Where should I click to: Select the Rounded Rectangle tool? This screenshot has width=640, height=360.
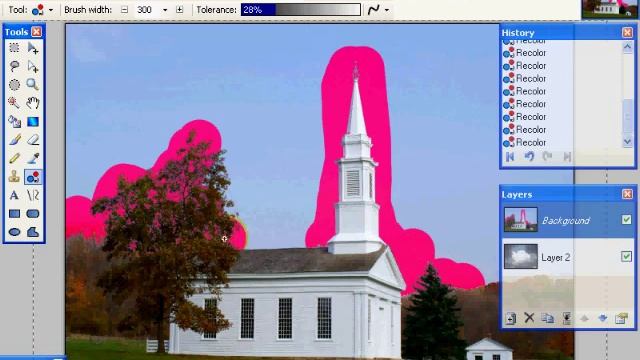33,213
